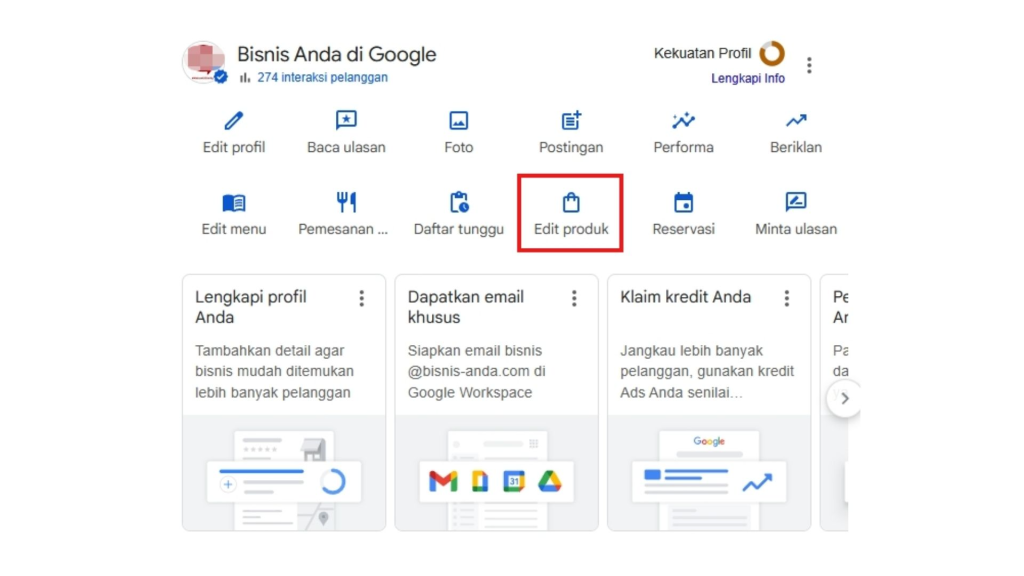Click Lengkapi Info link
This screenshot has width=1024, height=576.
click(x=748, y=78)
